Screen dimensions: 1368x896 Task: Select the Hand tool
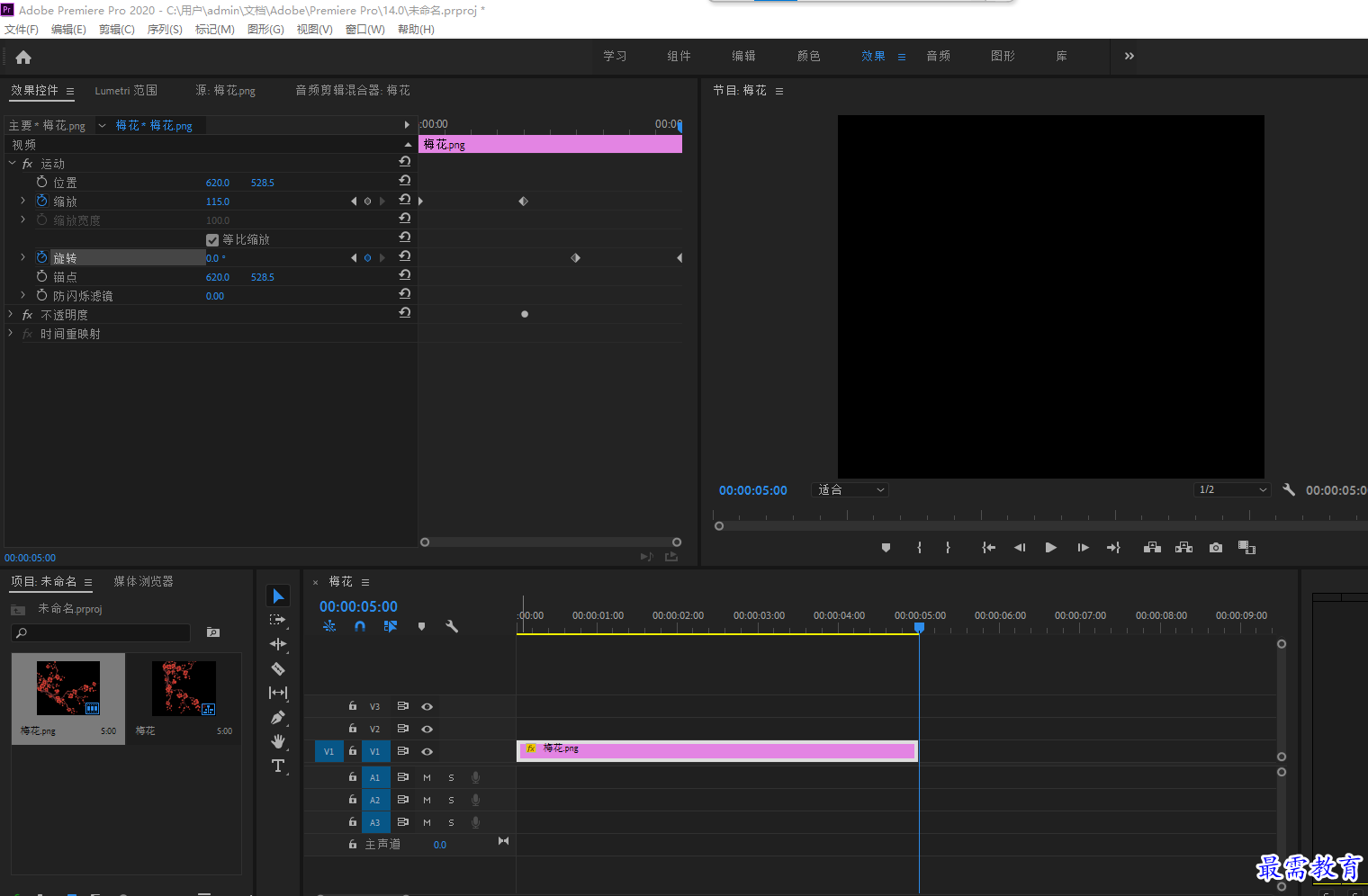278,741
